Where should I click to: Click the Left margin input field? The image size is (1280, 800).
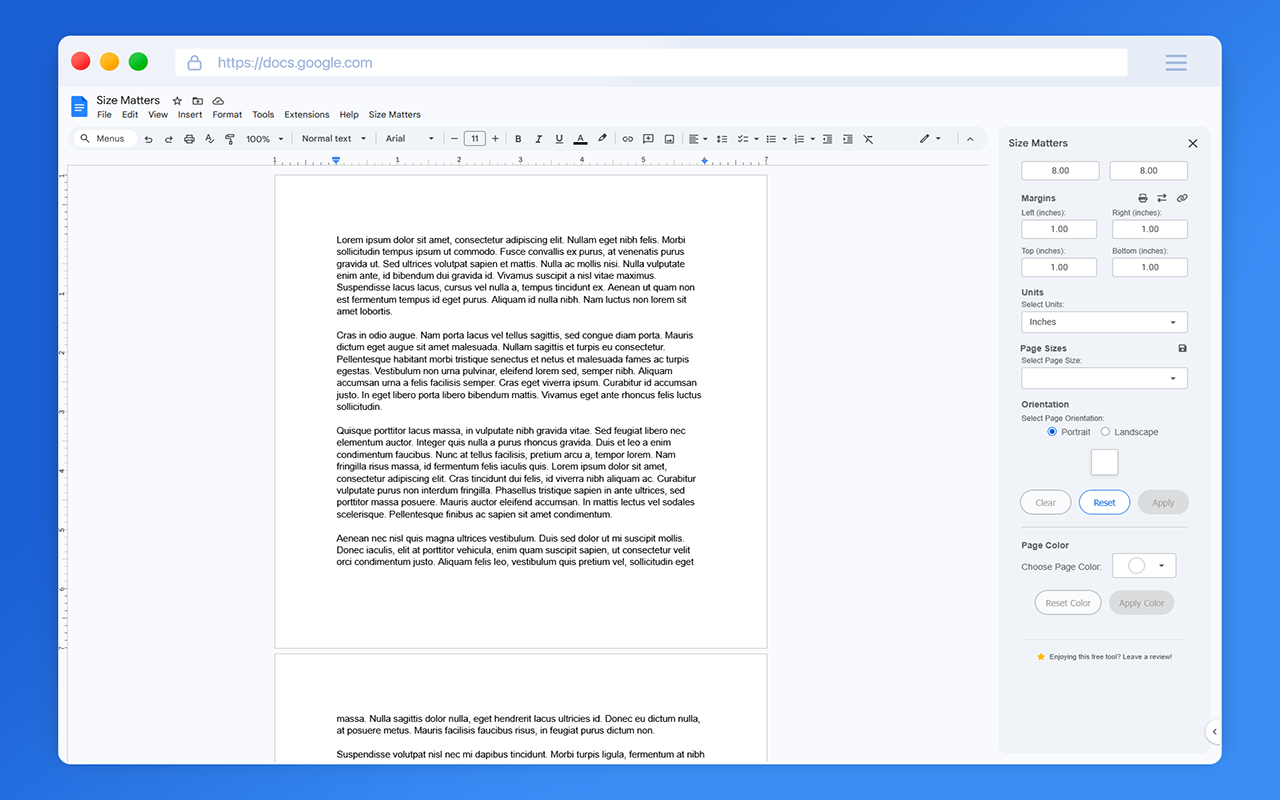pyautogui.click(x=1059, y=229)
